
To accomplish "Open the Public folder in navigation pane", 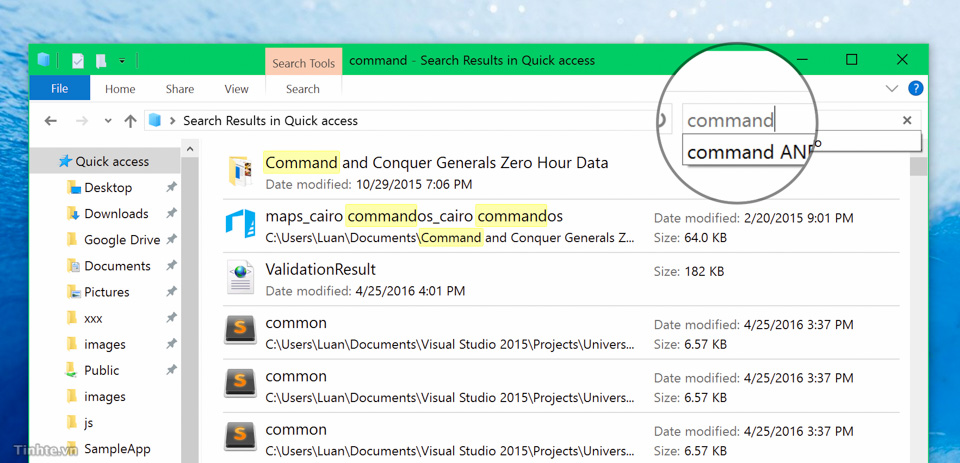I will click(x=101, y=371).
